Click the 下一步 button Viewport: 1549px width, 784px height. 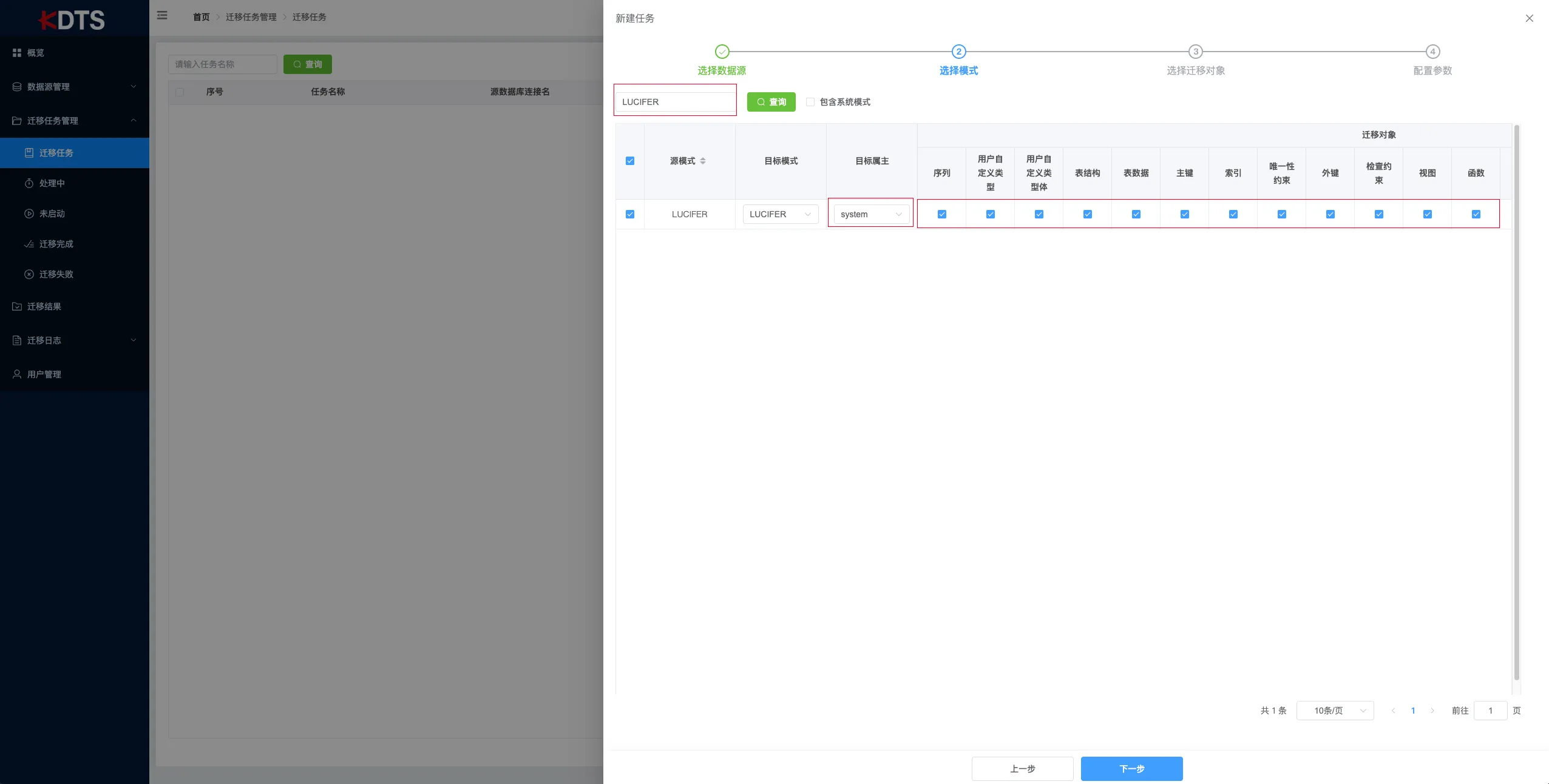1131,769
